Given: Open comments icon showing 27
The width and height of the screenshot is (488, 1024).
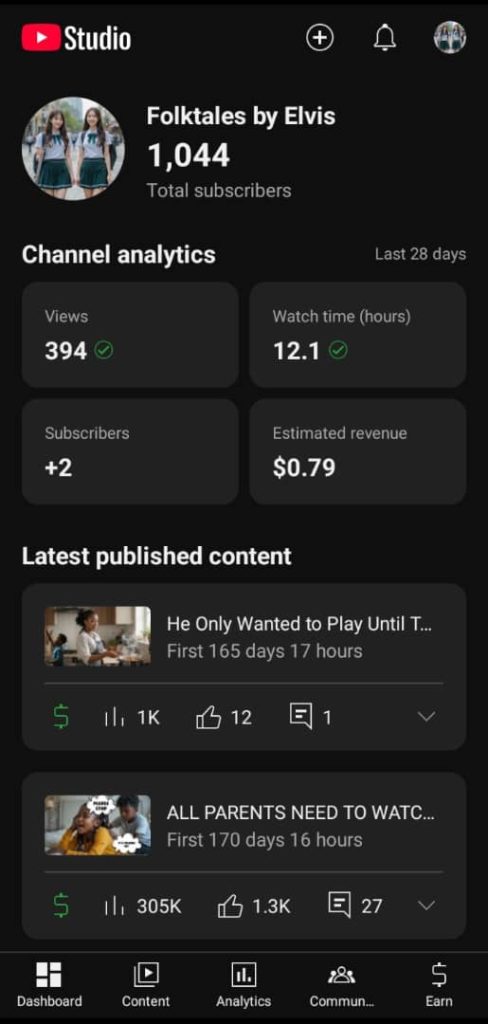Looking at the screenshot, I should 339,905.
